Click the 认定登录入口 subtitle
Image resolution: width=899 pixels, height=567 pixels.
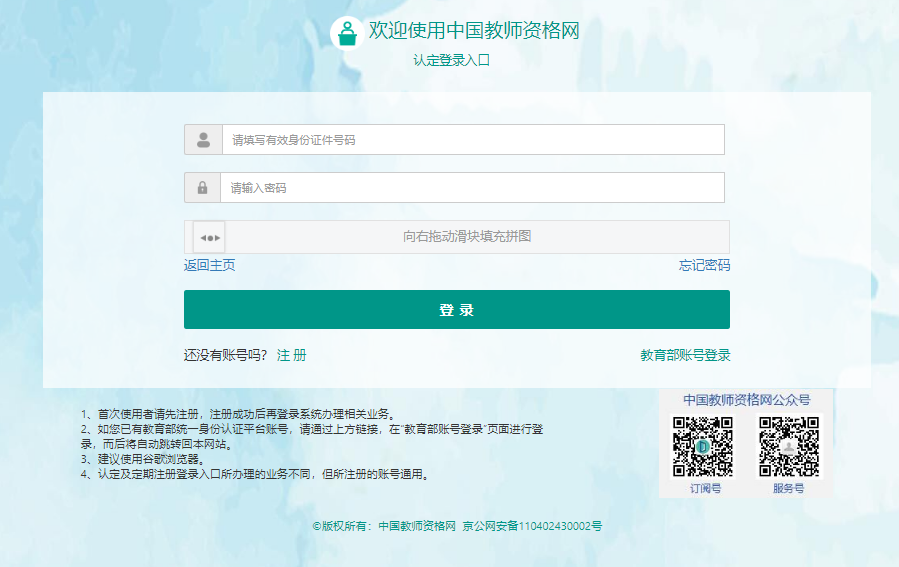(451, 60)
